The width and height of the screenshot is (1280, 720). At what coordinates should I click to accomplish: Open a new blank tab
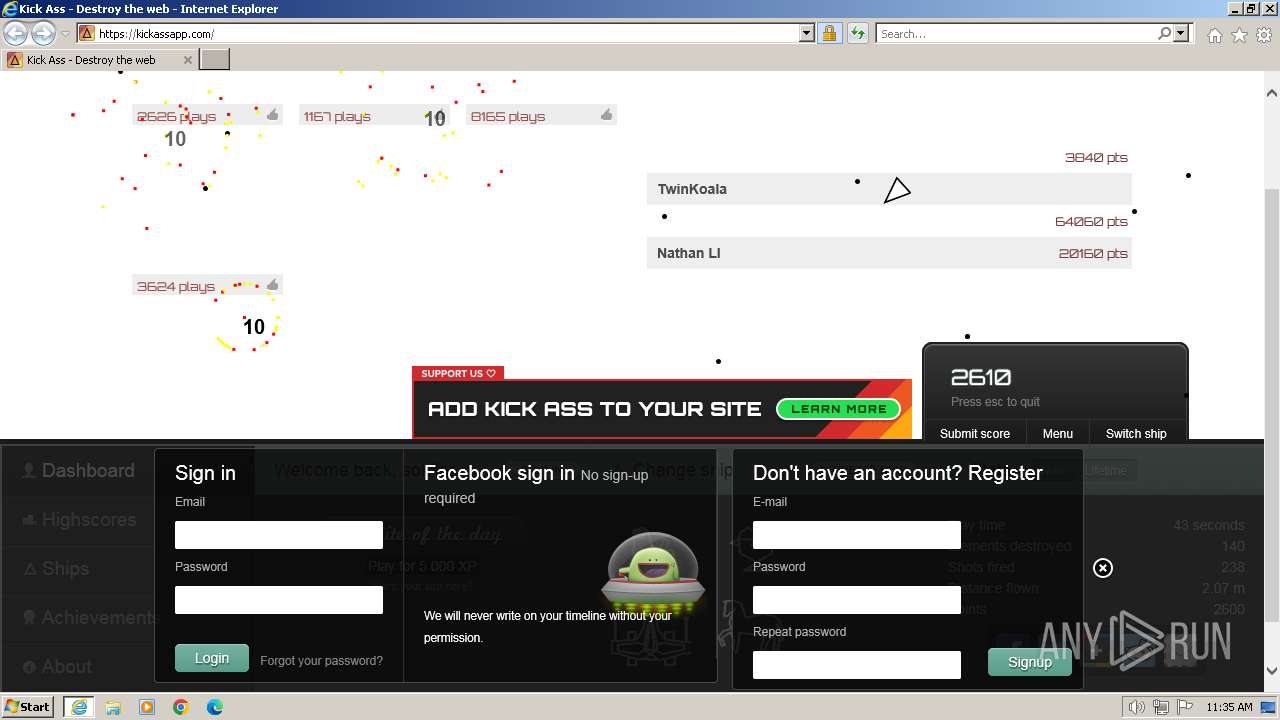pos(215,60)
